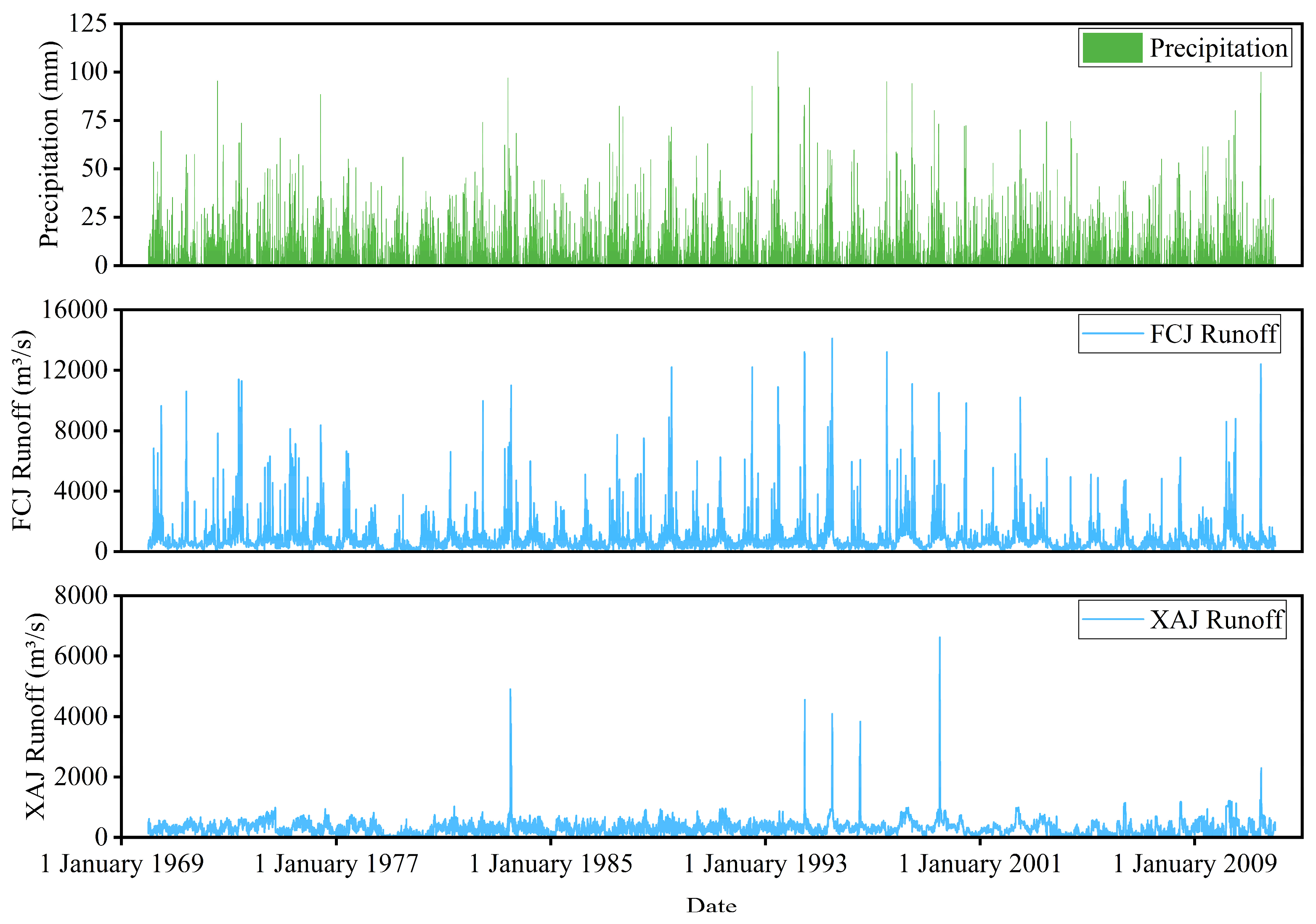This screenshot has width=1316, height=924.
Task: Click the Precipitation legend label text
Action: (x=1218, y=48)
